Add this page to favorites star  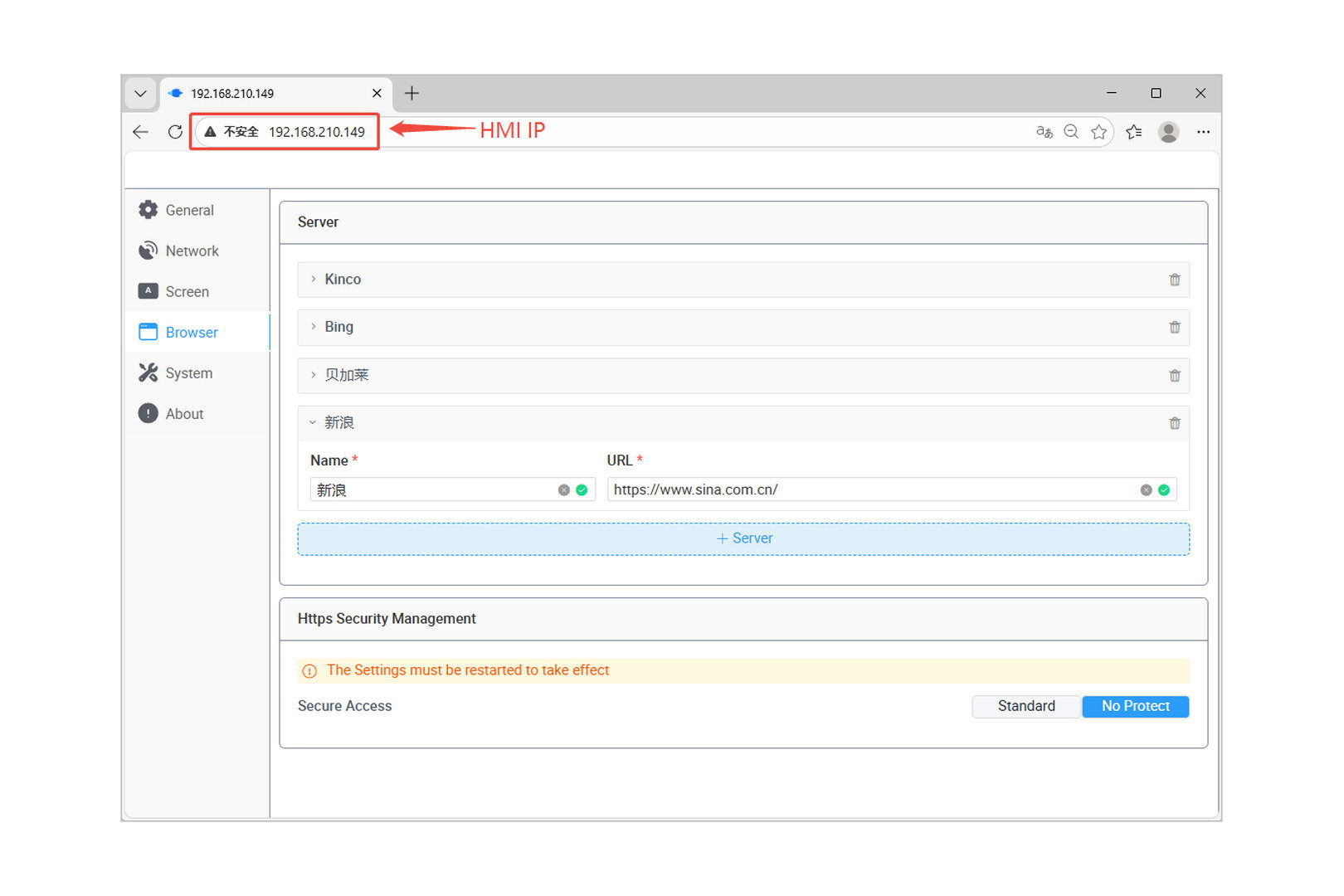pos(1098,132)
